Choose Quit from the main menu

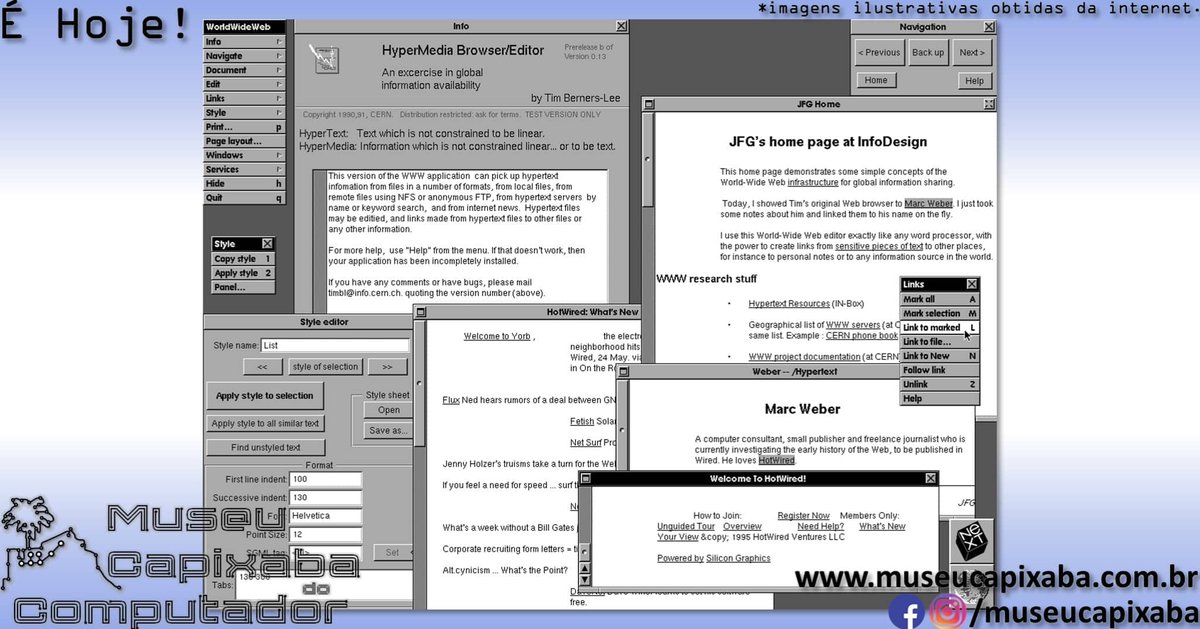[x=244, y=198]
